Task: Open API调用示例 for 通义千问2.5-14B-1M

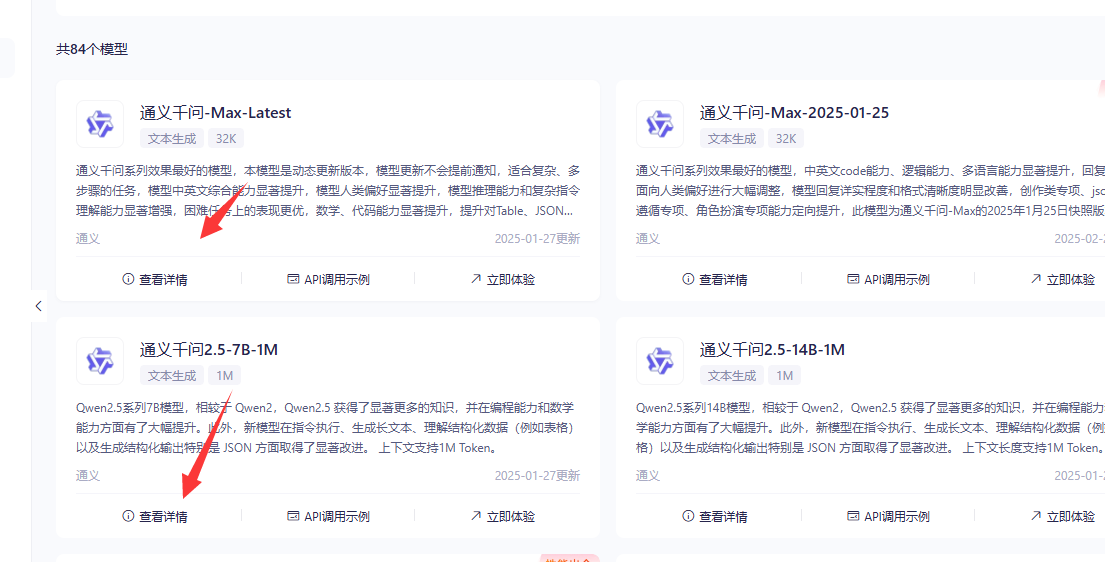Action: (888, 516)
